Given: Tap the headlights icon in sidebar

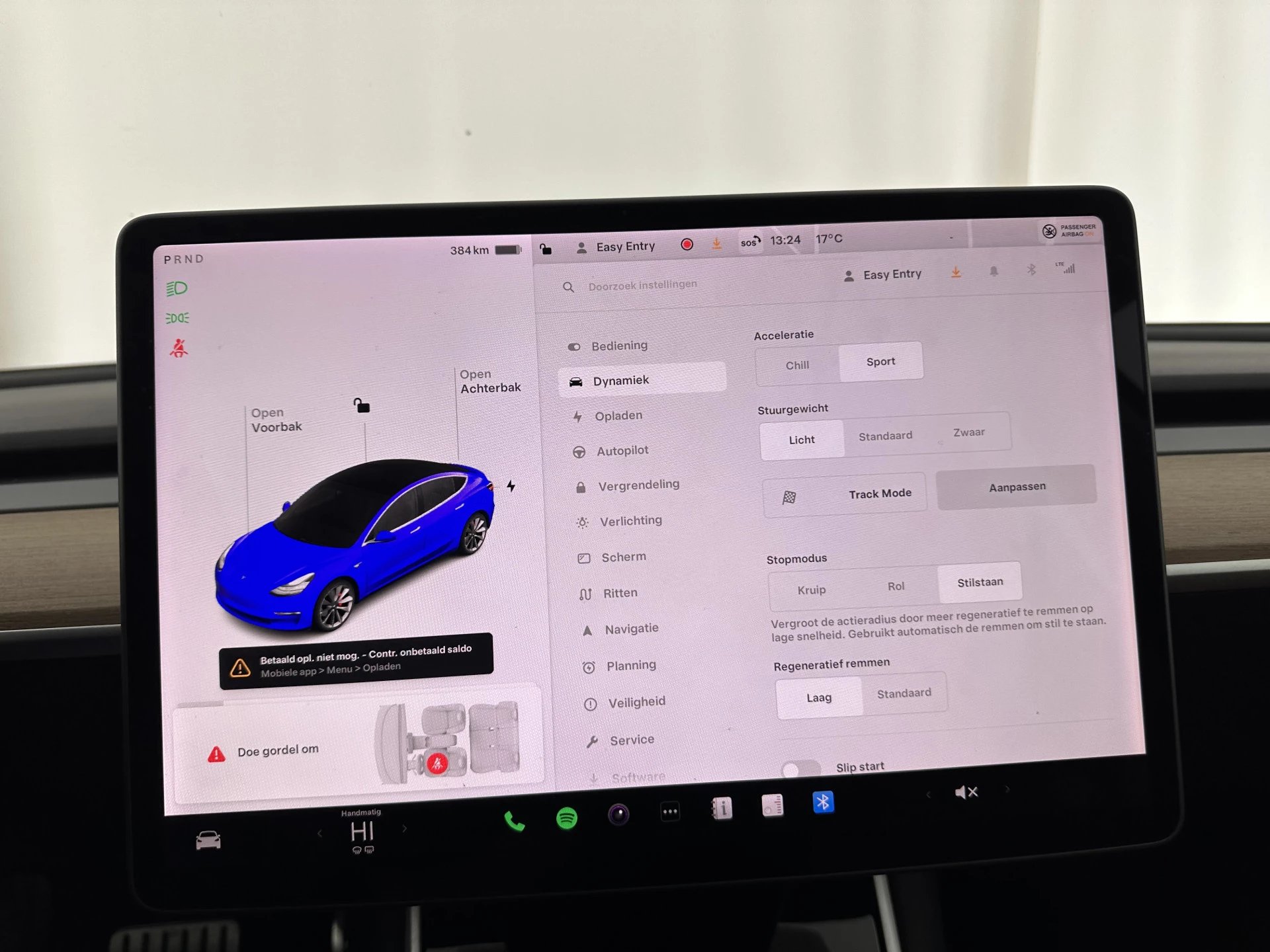Looking at the screenshot, I should tap(177, 289).
